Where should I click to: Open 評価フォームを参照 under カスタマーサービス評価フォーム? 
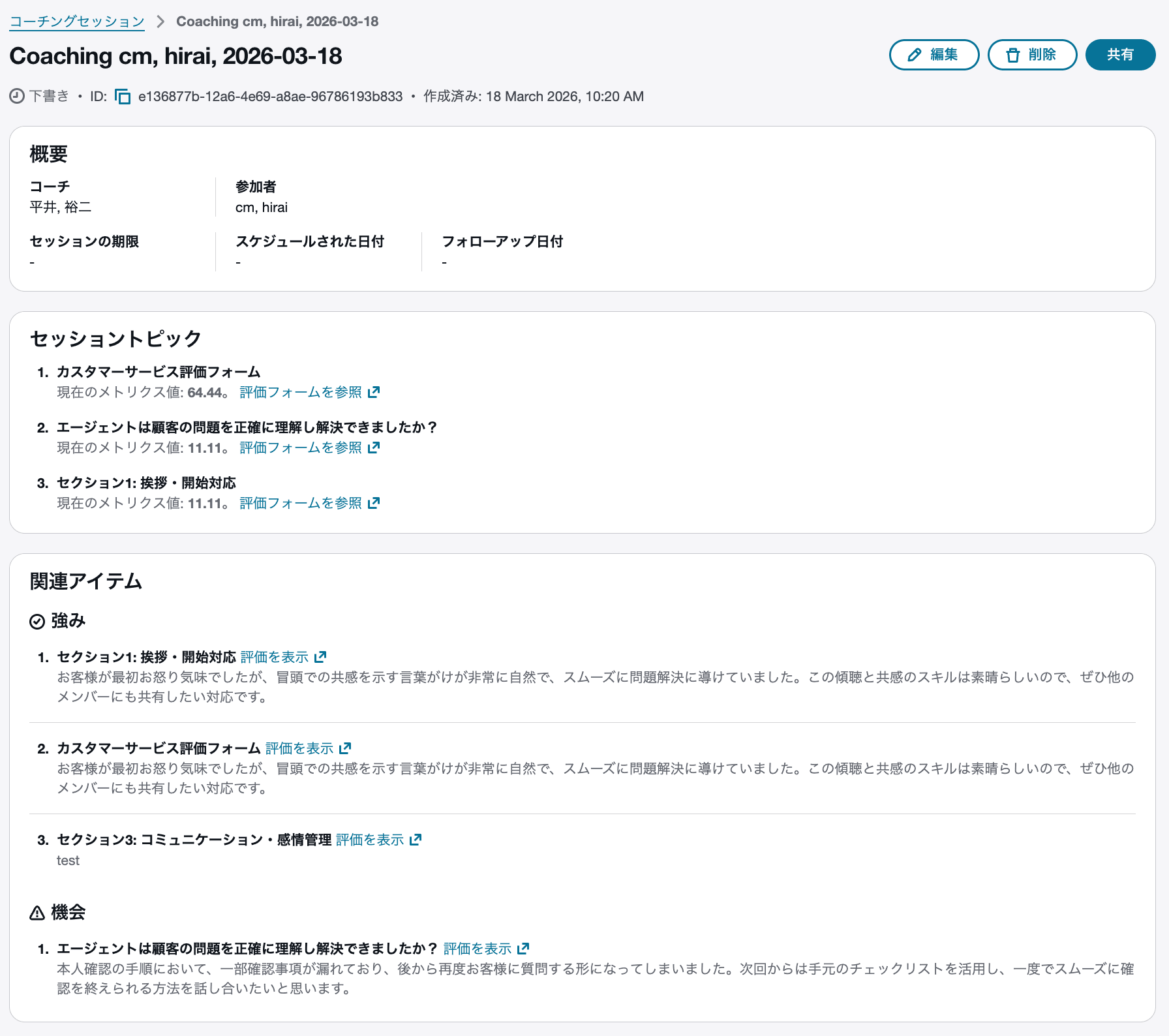tap(301, 392)
